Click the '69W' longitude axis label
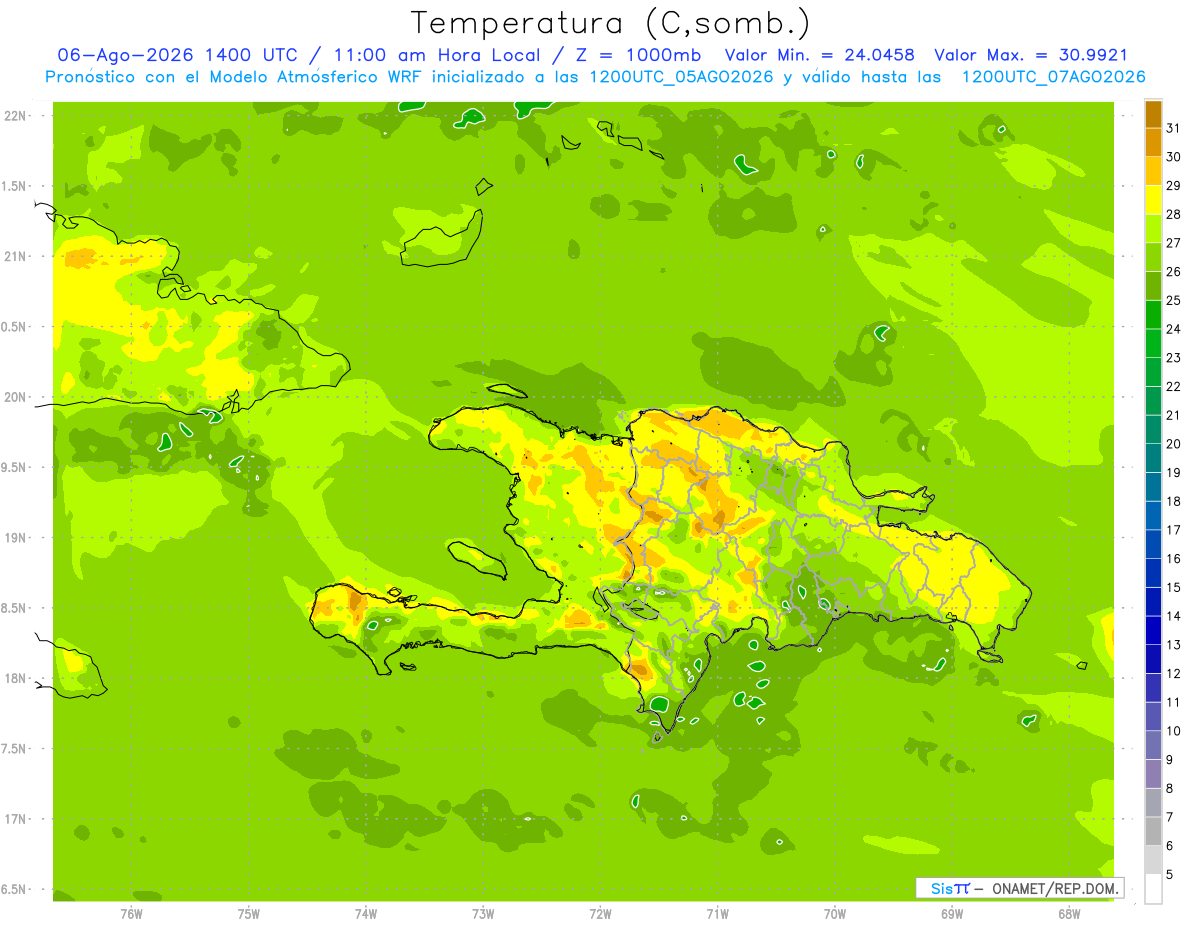The width and height of the screenshot is (1200, 927). [951, 914]
